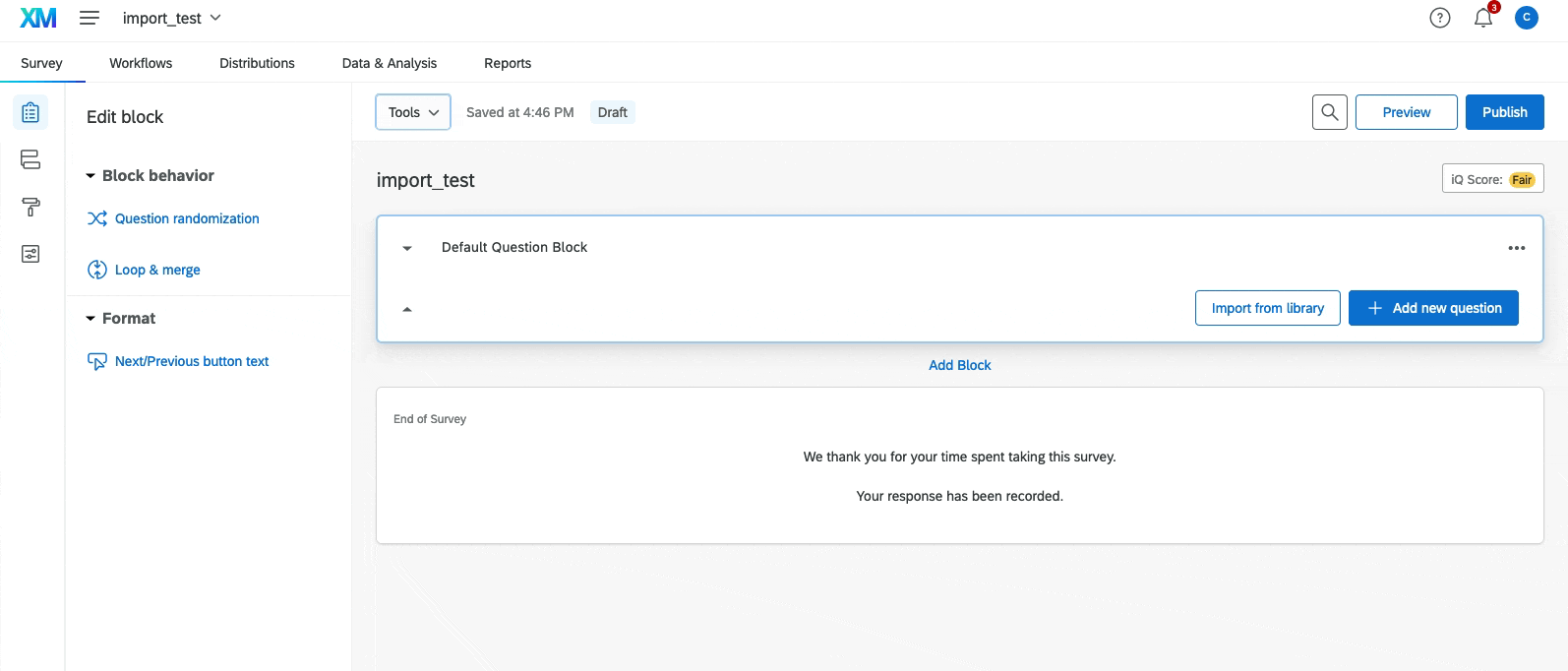Open the hamburger navigation menu
This screenshot has width=1568, height=671.
(x=90, y=18)
